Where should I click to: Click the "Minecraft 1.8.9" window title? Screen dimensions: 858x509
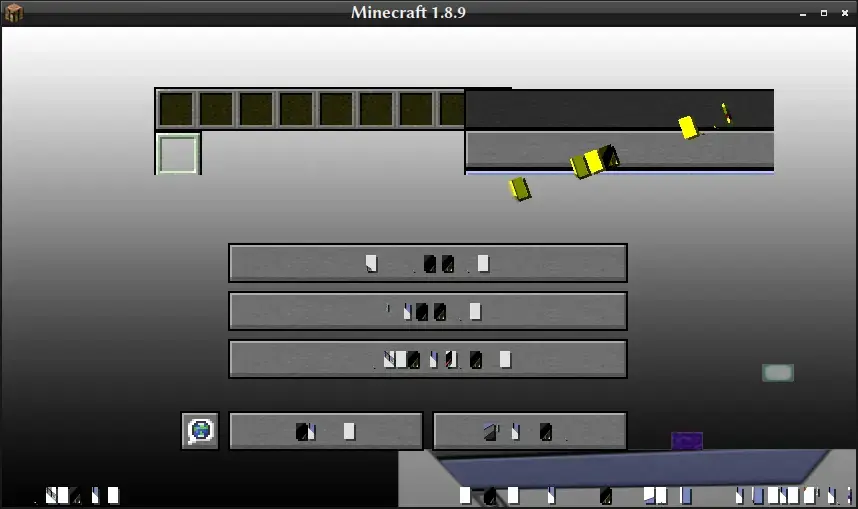coord(408,12)
